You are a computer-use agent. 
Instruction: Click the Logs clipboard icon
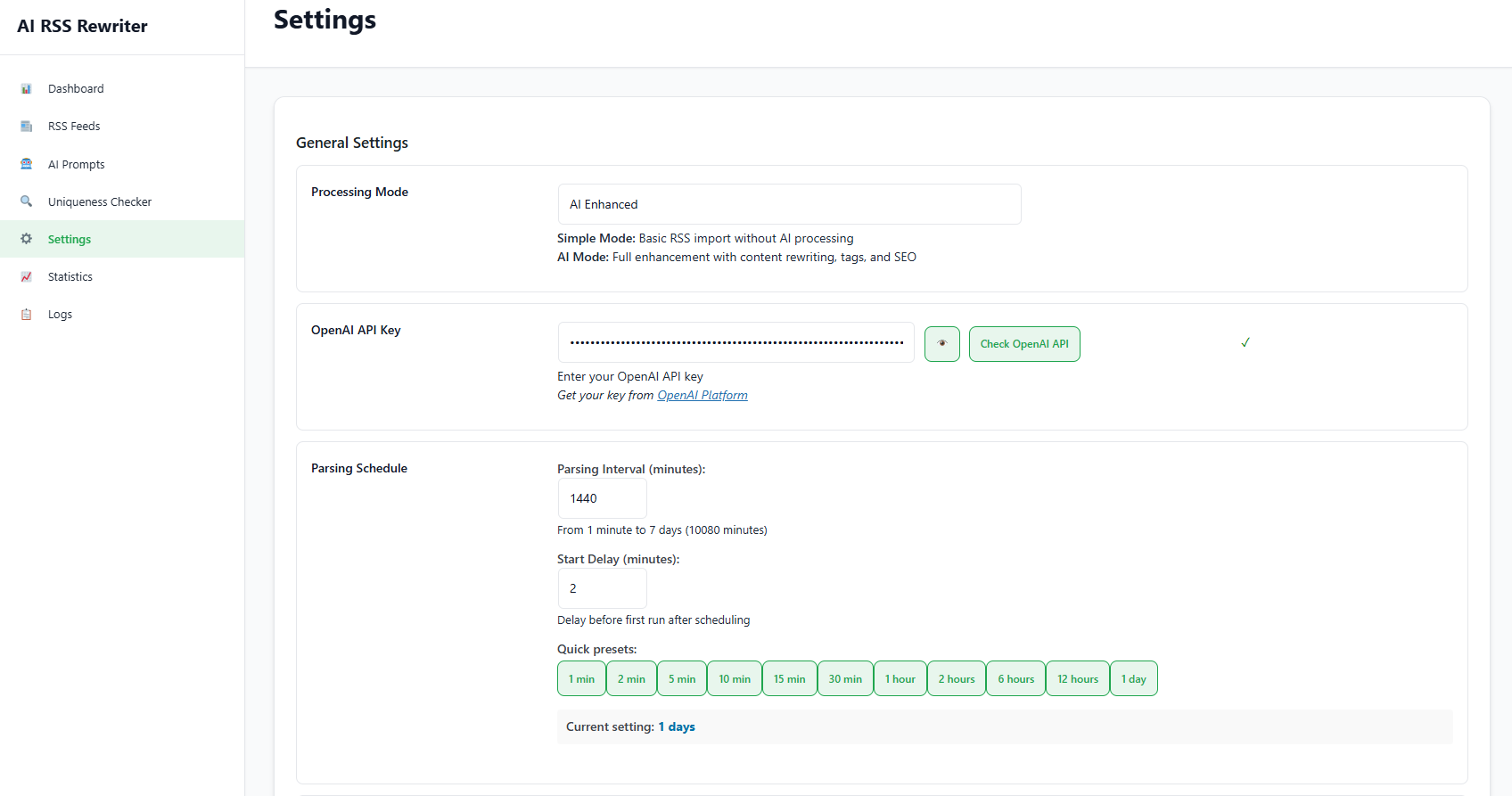pos(27,315)
